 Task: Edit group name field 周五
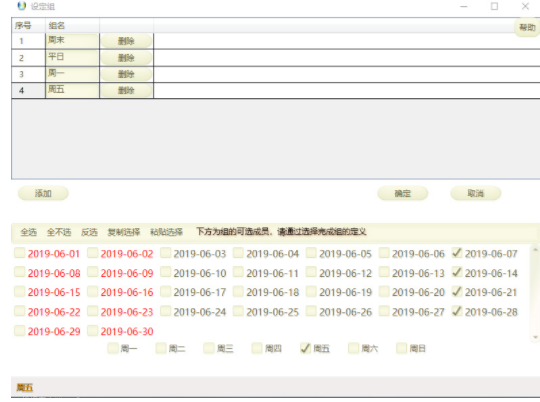point(72,90)
